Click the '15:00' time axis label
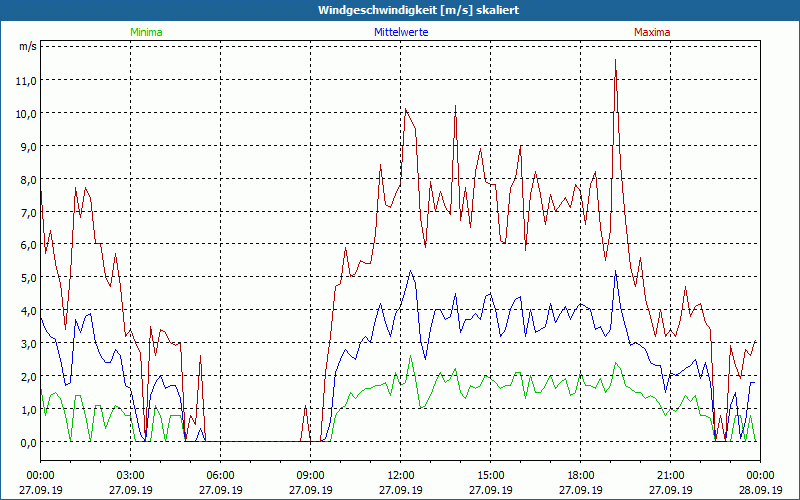This screenshot has width=800, height=500. click(x=491, y=476)
